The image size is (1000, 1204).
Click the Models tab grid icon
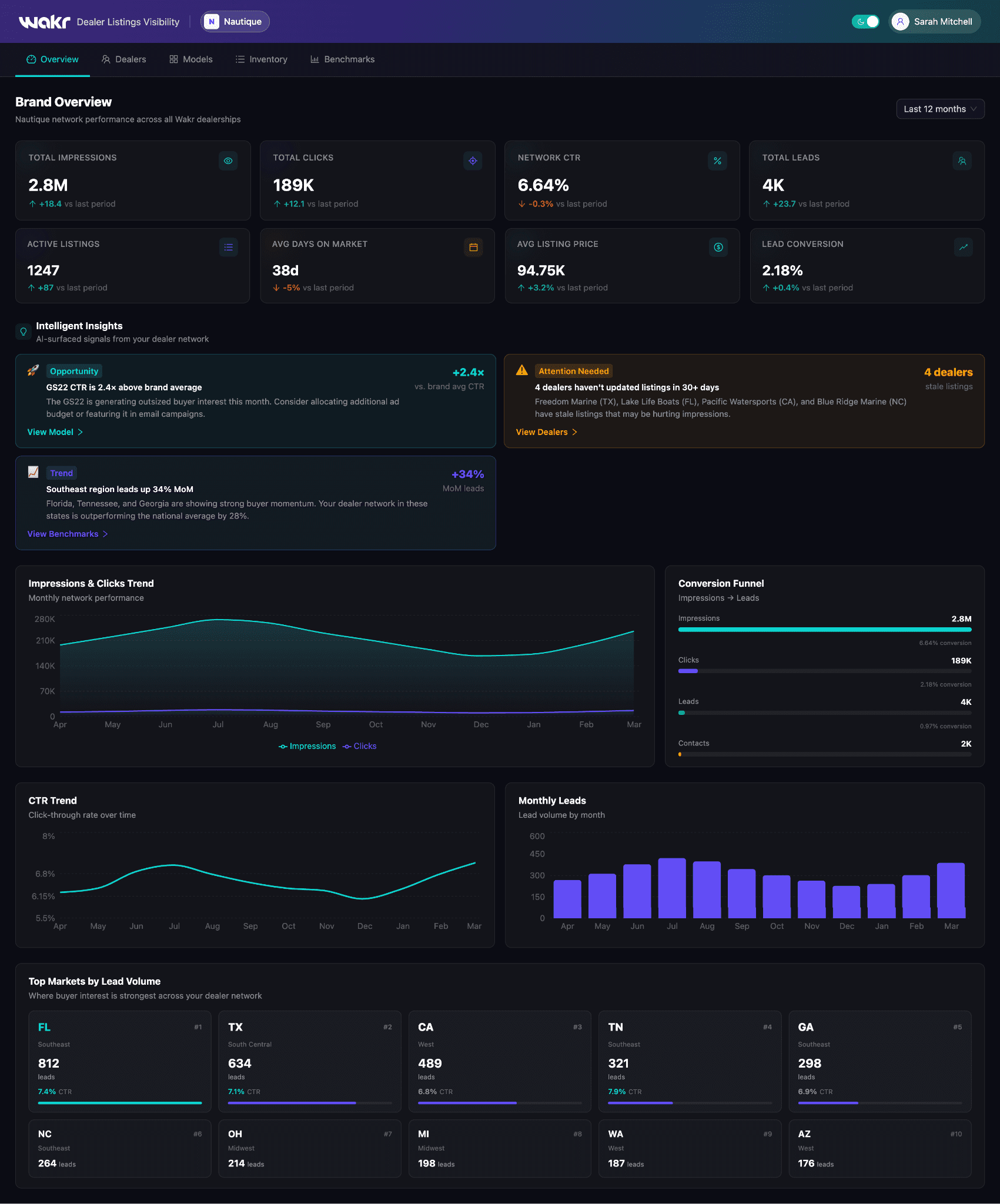click(x=173, y=59)
